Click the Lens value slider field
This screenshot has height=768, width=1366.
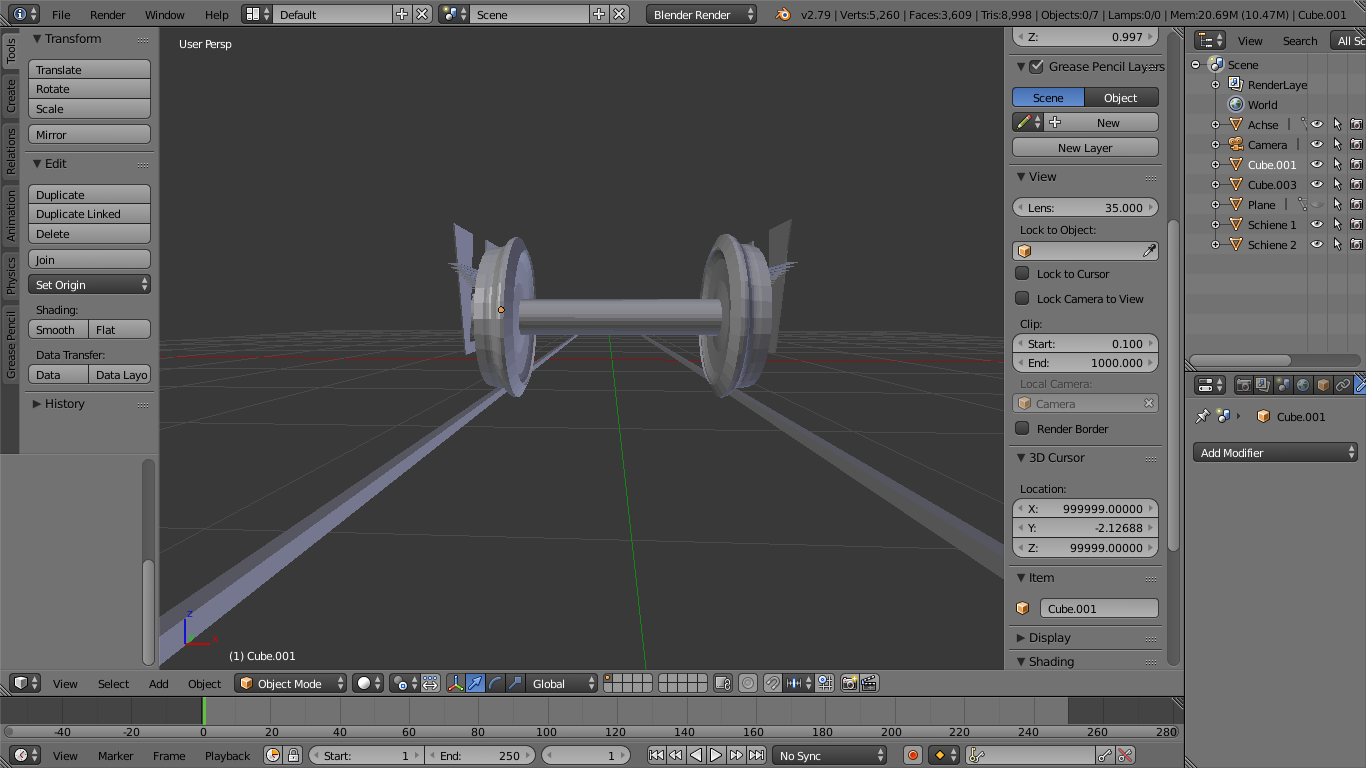tap(1085, 208)
